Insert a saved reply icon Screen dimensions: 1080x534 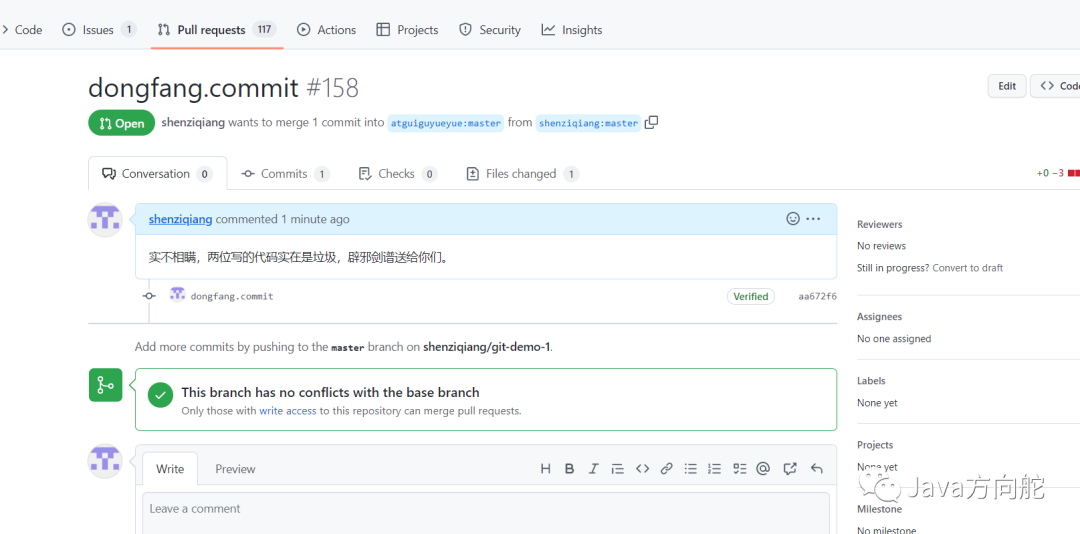(x=817, y=469)
